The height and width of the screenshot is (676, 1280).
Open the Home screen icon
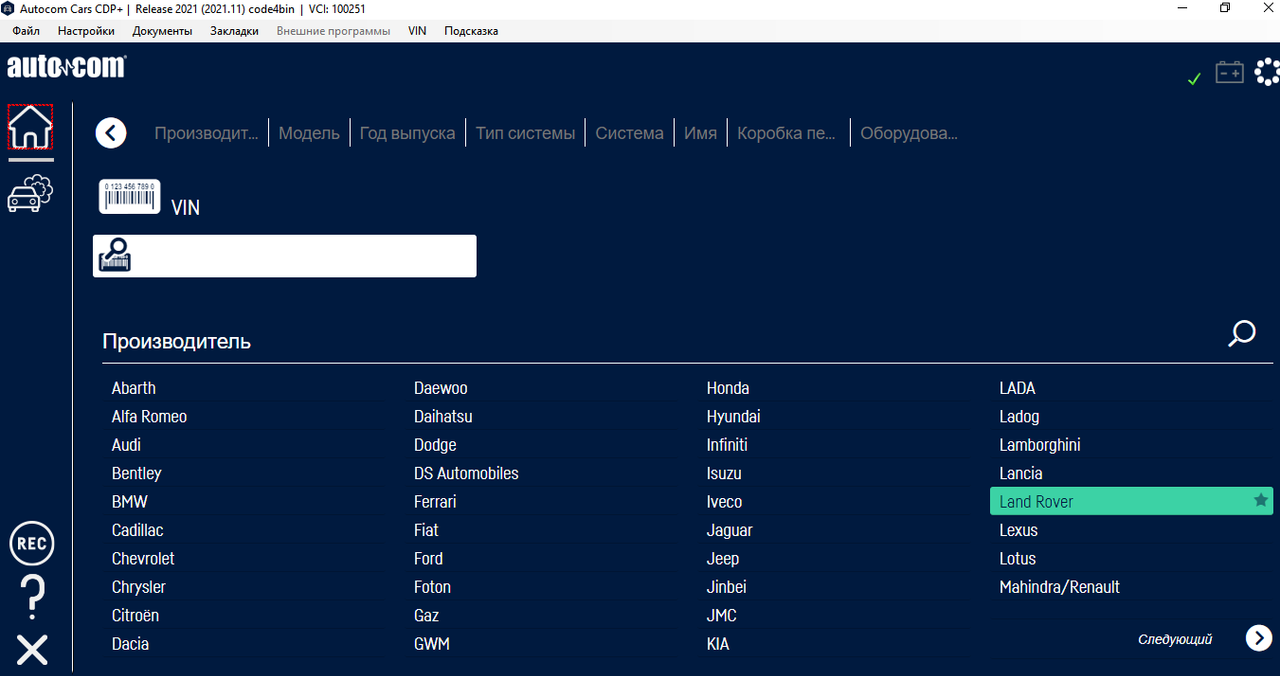(30, 127)
